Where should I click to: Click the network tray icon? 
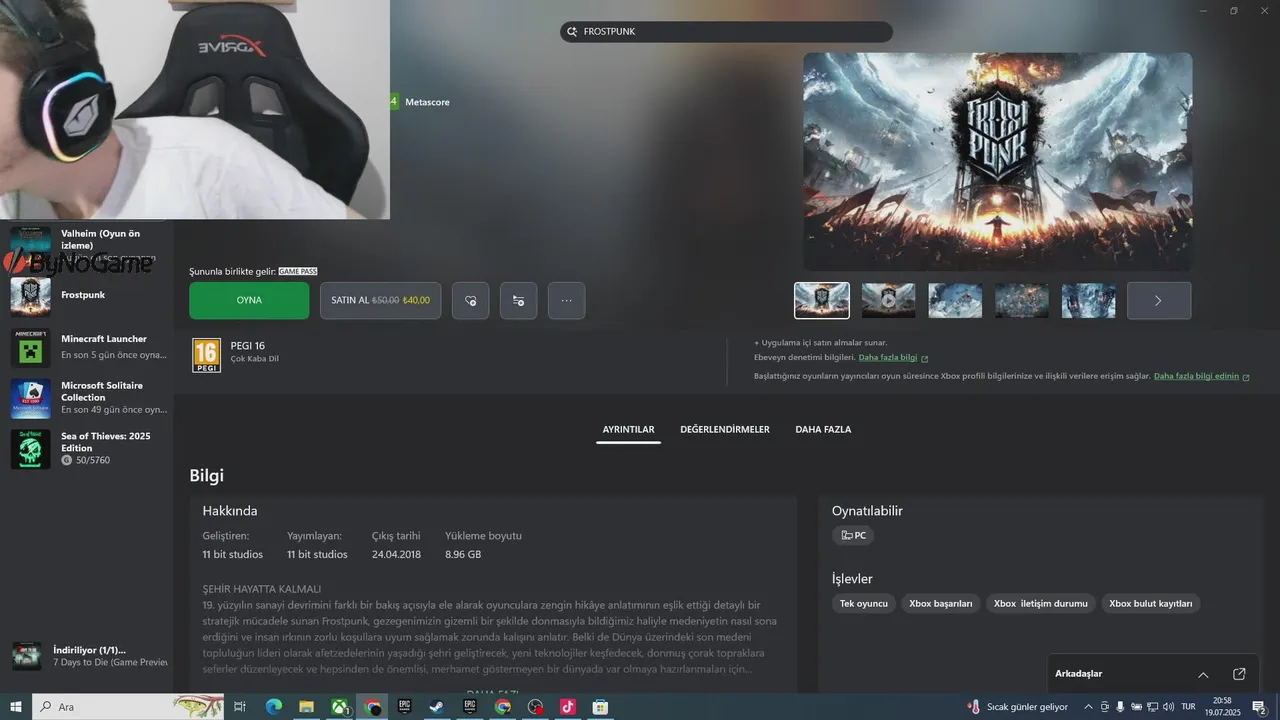coord(1152,707)
